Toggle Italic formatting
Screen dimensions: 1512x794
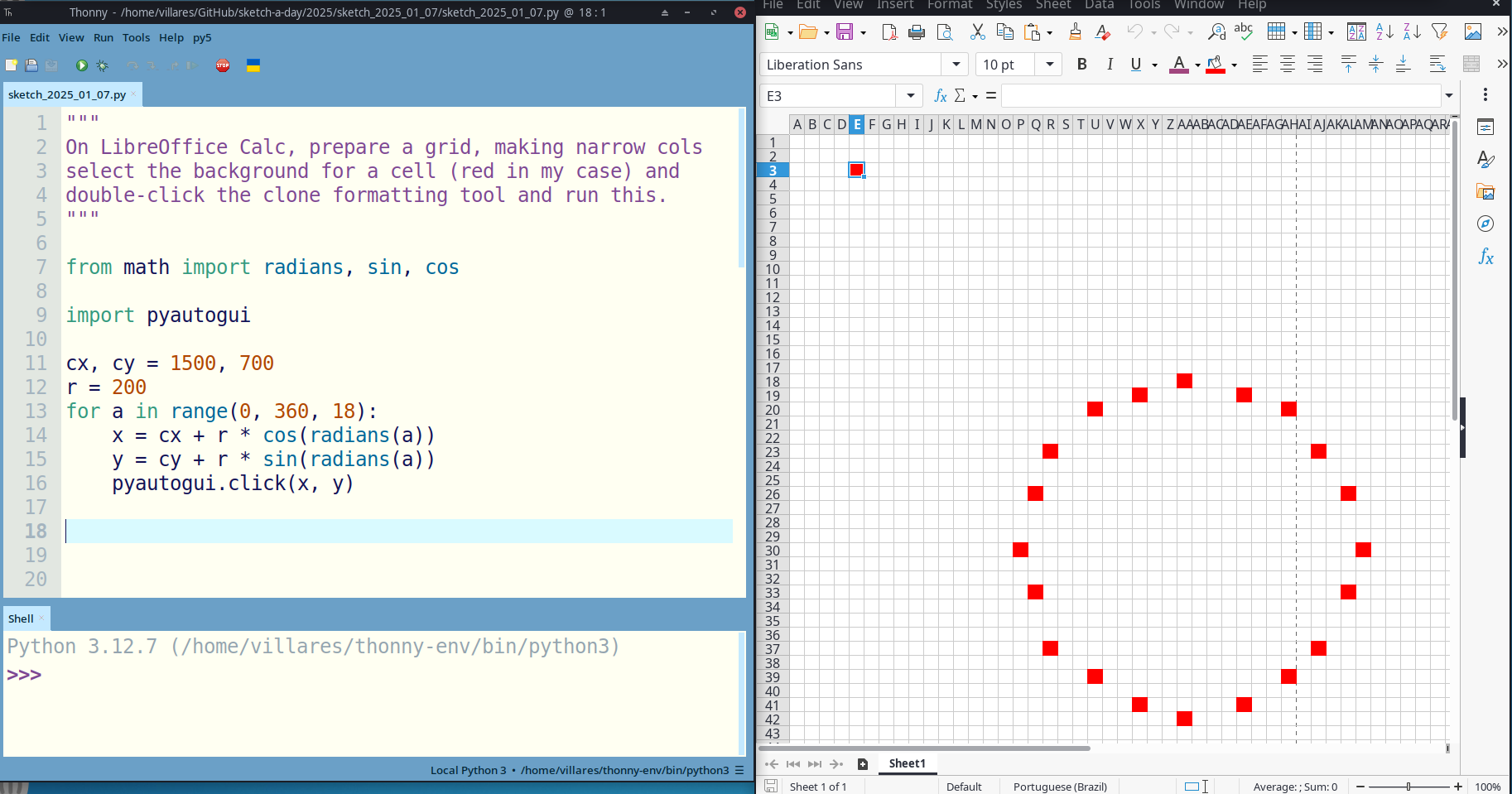click(x=1110, y=65)
